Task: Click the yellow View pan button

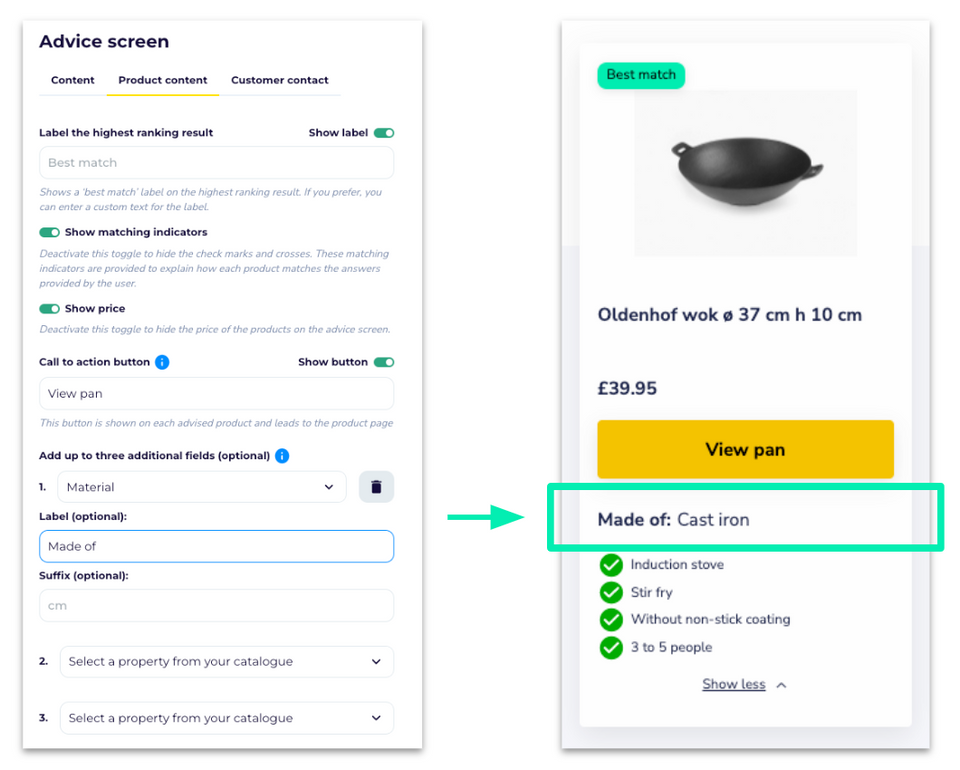Action: [745, 449]
